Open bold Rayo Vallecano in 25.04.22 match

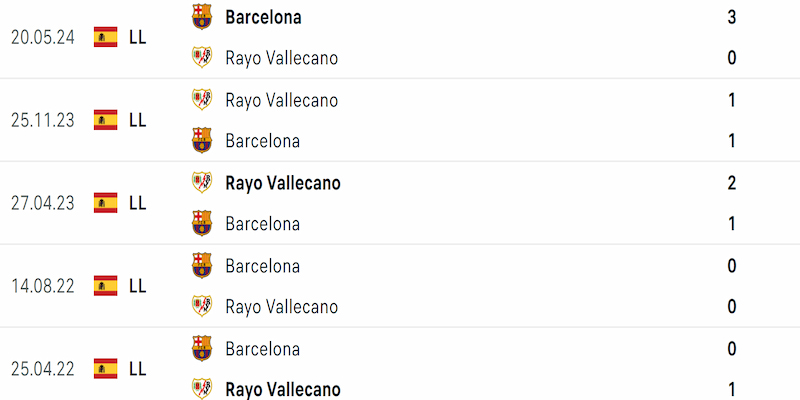pos(283,390)
